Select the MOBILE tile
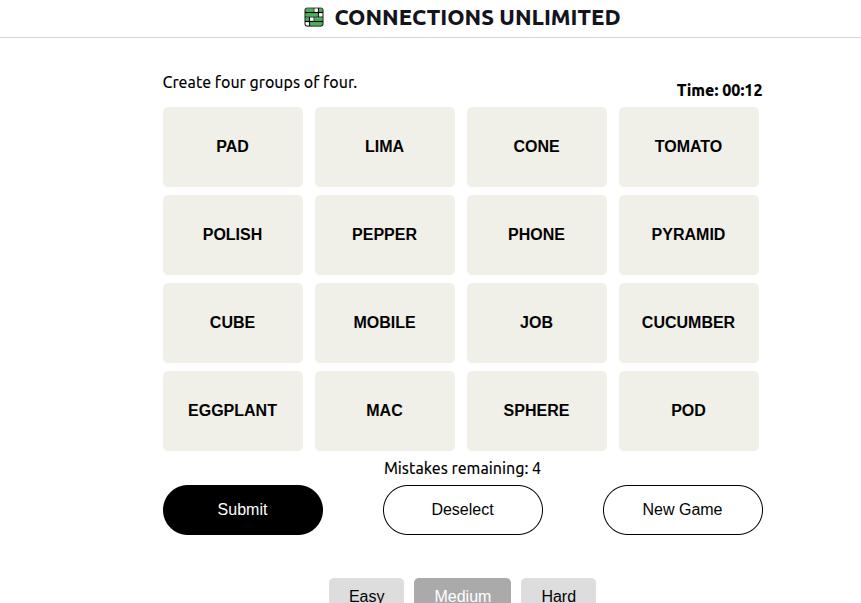861x603 pixels. tap(385, 322)
